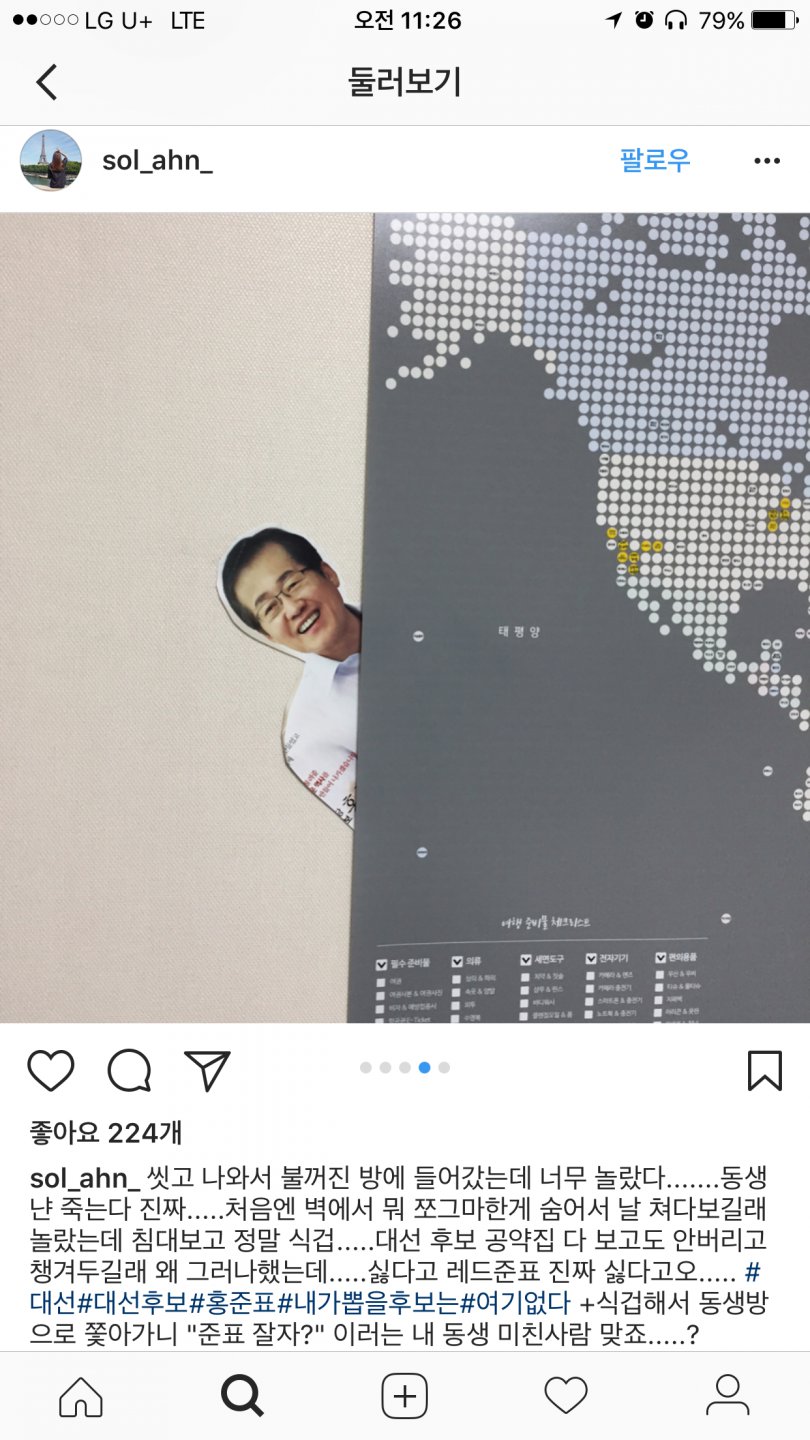This screenshot has width=810, height=1440.
Task: Save post with bookmark icon
Action: click(765, 1070)
